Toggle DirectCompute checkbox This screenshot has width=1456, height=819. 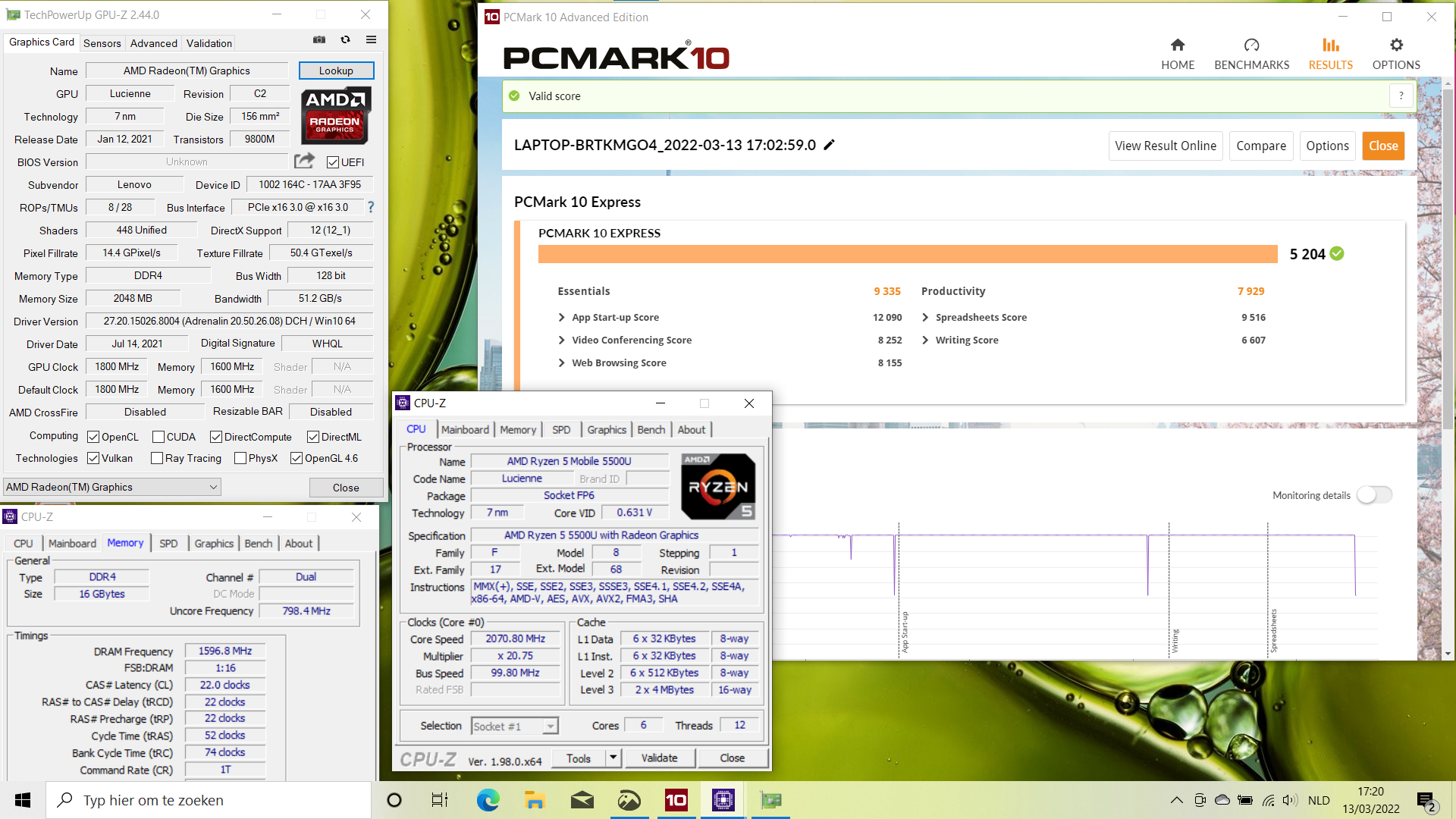216,437
